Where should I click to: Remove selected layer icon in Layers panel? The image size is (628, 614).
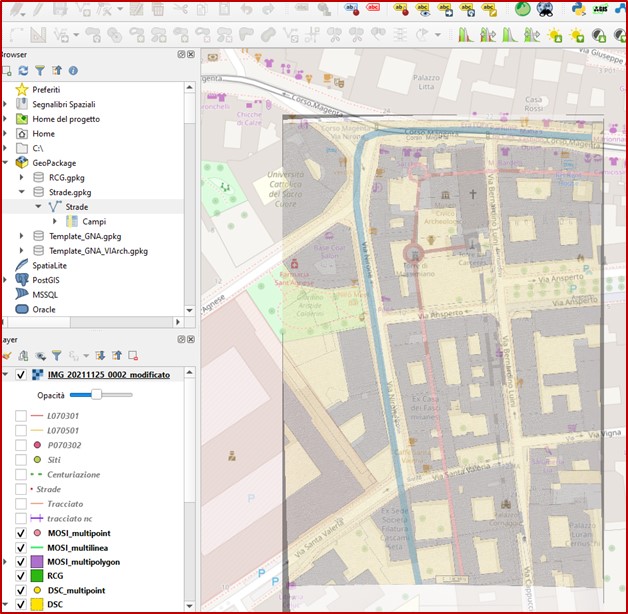(x=134, y=355)
